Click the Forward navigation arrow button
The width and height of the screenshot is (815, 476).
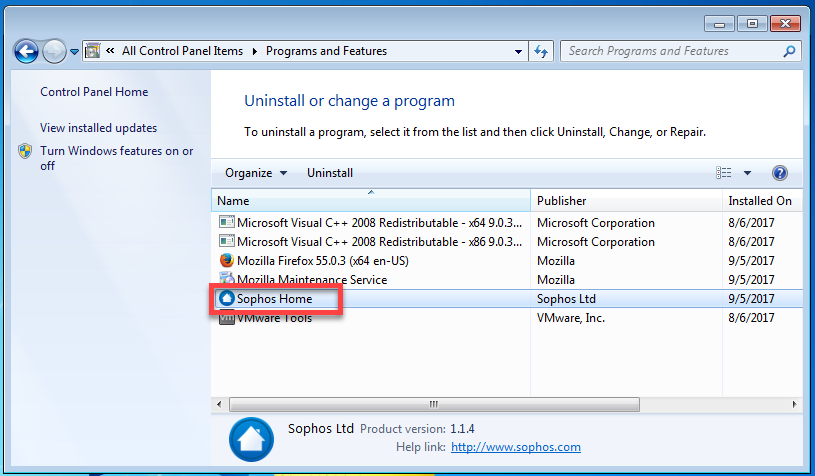tap(55, 51)
